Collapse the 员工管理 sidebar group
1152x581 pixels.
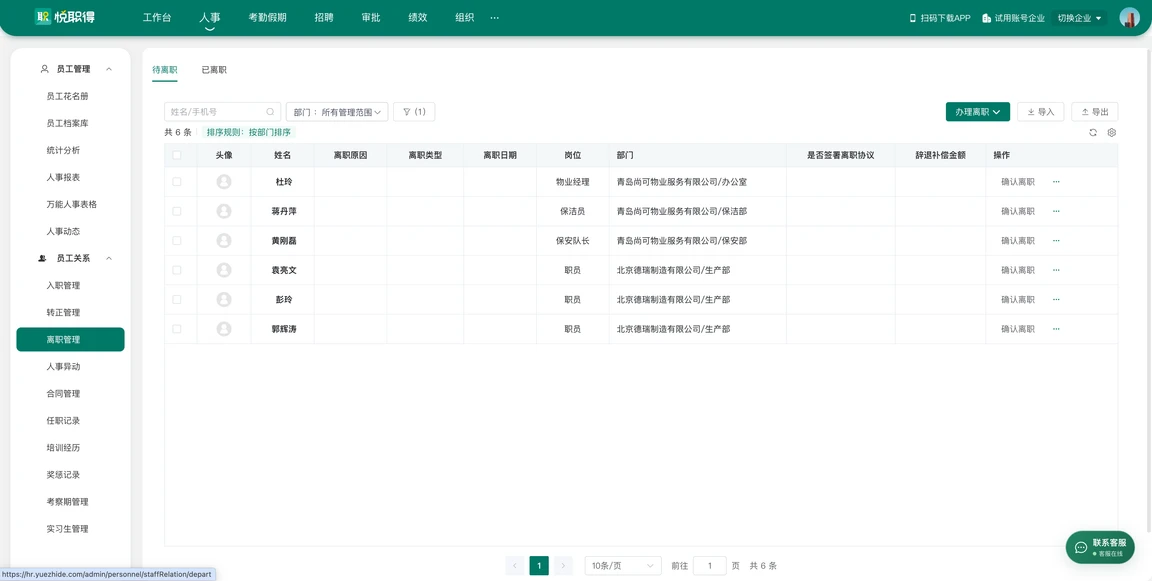(109, 69)
